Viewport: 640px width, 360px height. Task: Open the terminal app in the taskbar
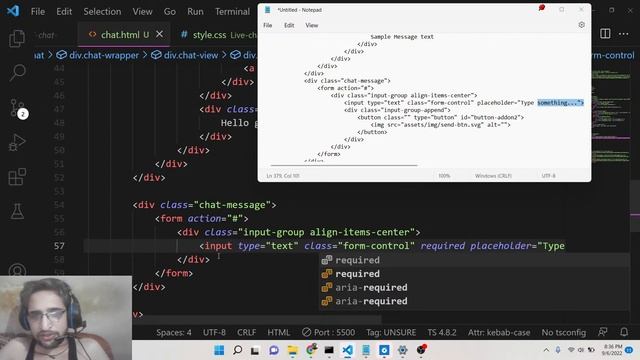pyautogui.click(x=329, y=350)
